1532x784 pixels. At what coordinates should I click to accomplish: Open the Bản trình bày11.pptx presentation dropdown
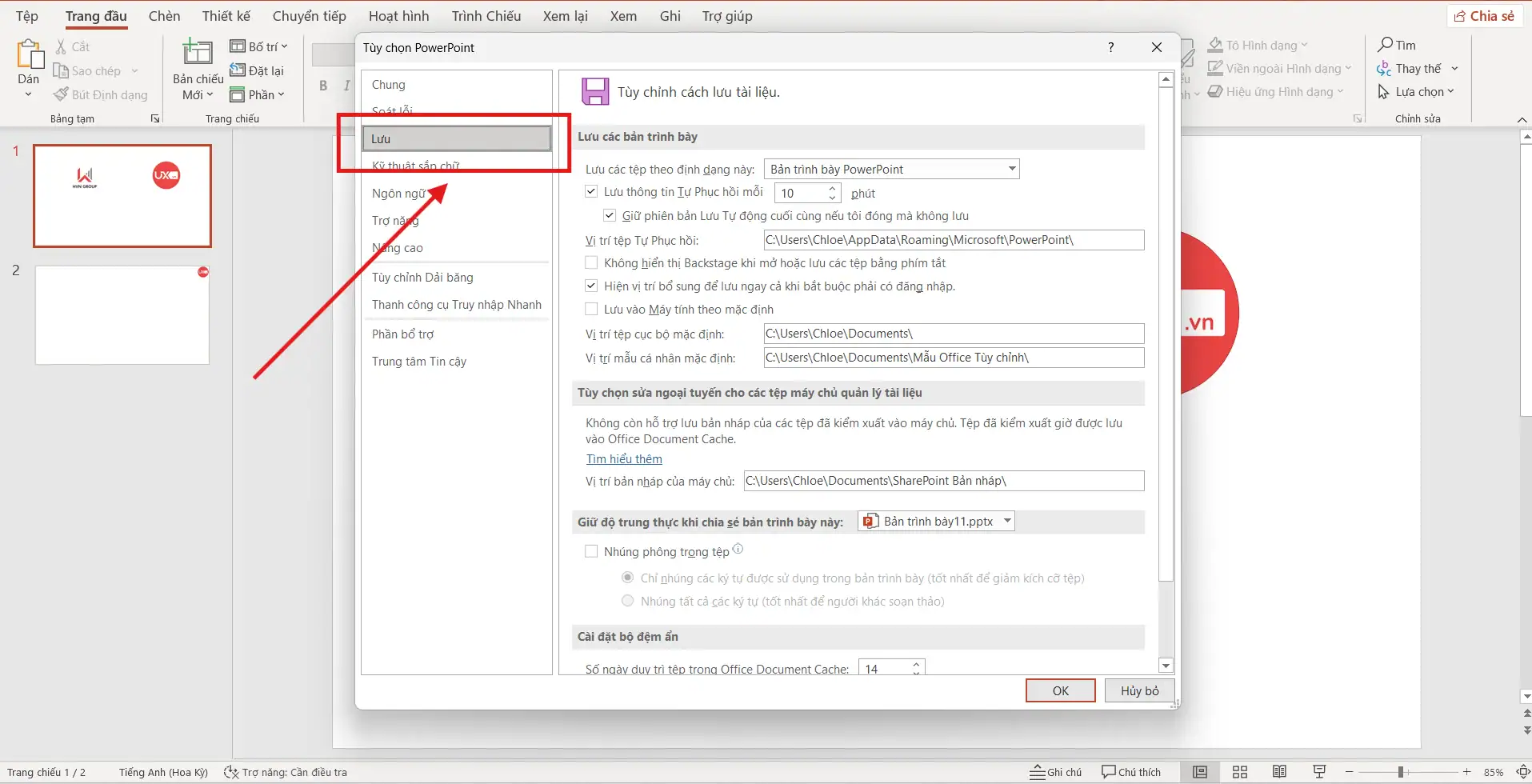pos(1006,520)
